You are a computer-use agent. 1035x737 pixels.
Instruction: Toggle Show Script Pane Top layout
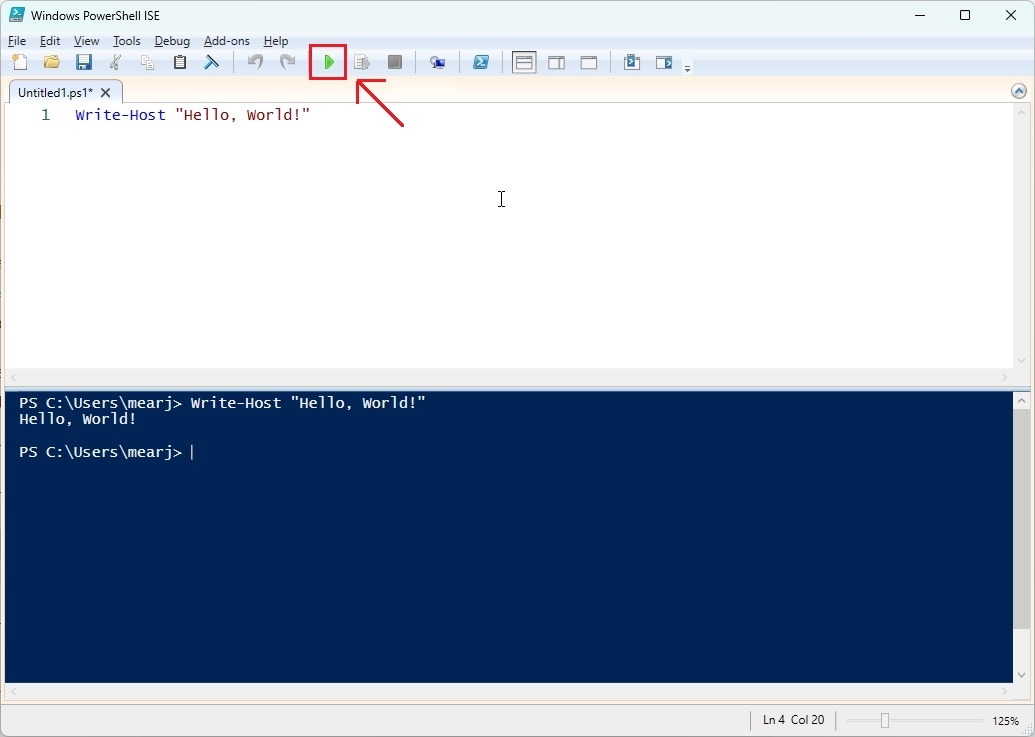click(x=523, y=61)
